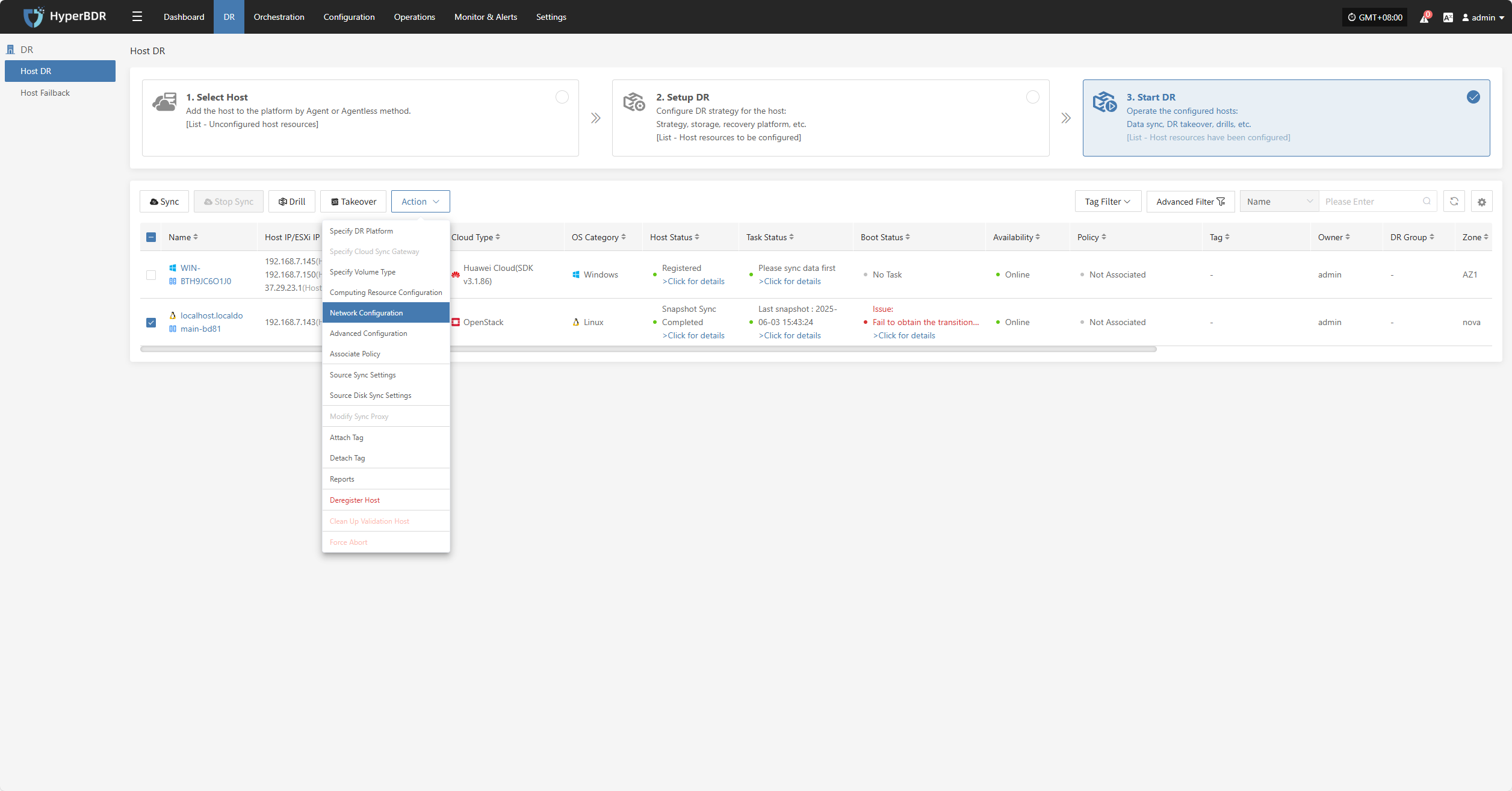The height and width of the screenshot is (791, 1512).
Task: Click the DR building icon in sidebar
Action: 11,49
